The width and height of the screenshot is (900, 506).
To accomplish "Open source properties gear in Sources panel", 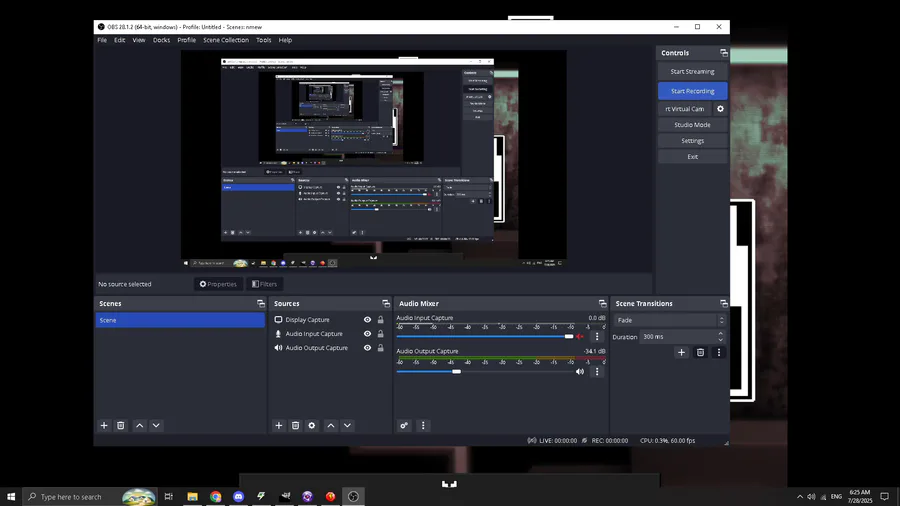I will click(x=312, y=426).
